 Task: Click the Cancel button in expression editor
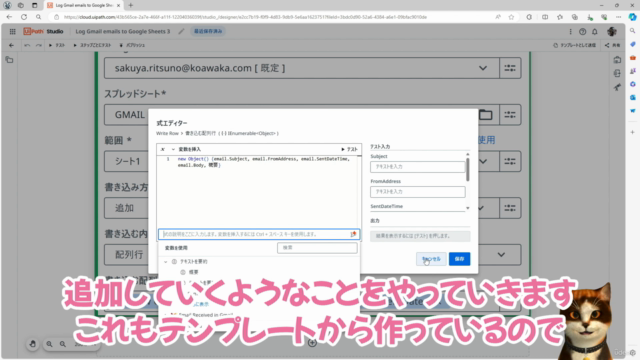(431, 259)
